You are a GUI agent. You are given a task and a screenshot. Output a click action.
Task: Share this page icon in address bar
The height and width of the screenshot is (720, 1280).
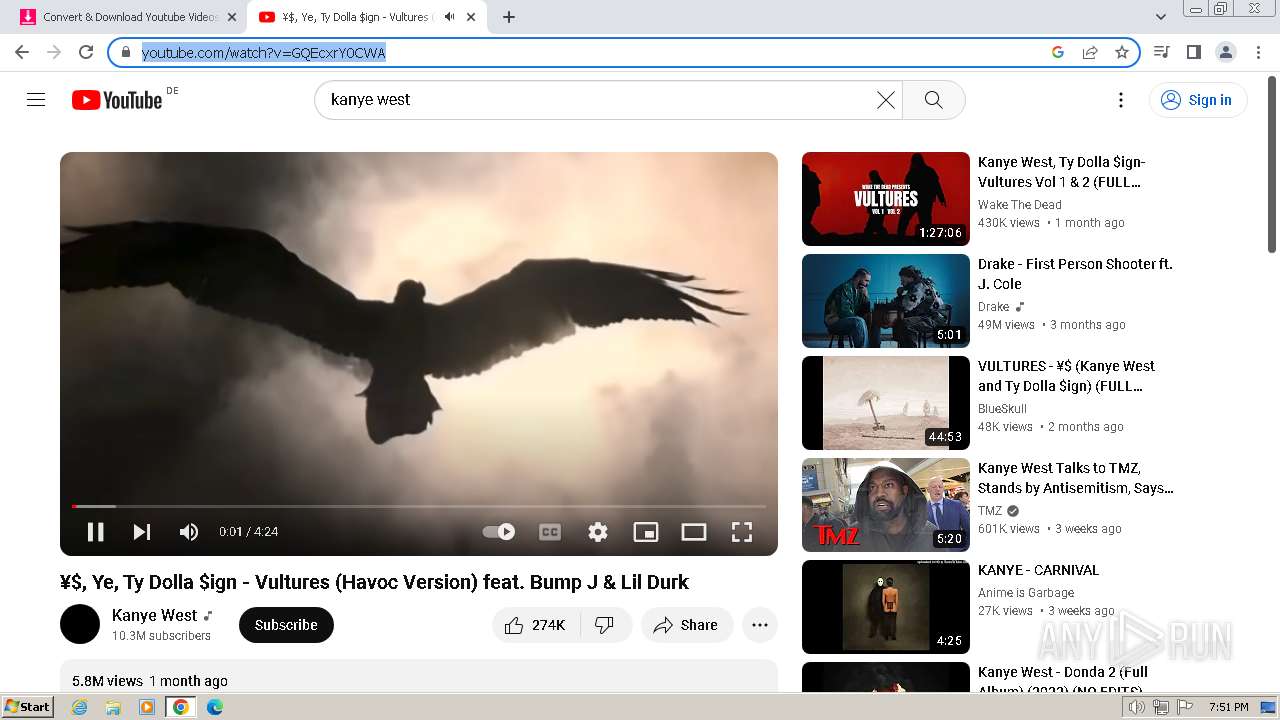coord(1090,52)
